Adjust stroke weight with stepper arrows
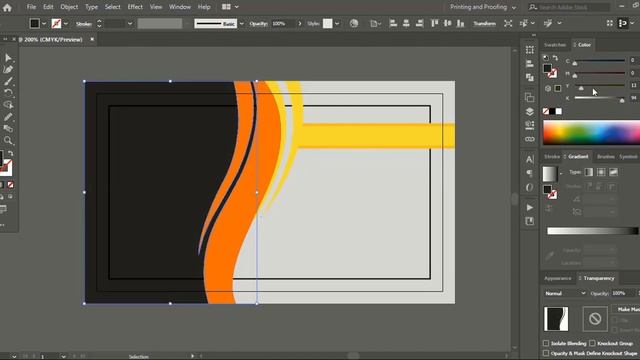 [99, 24]
